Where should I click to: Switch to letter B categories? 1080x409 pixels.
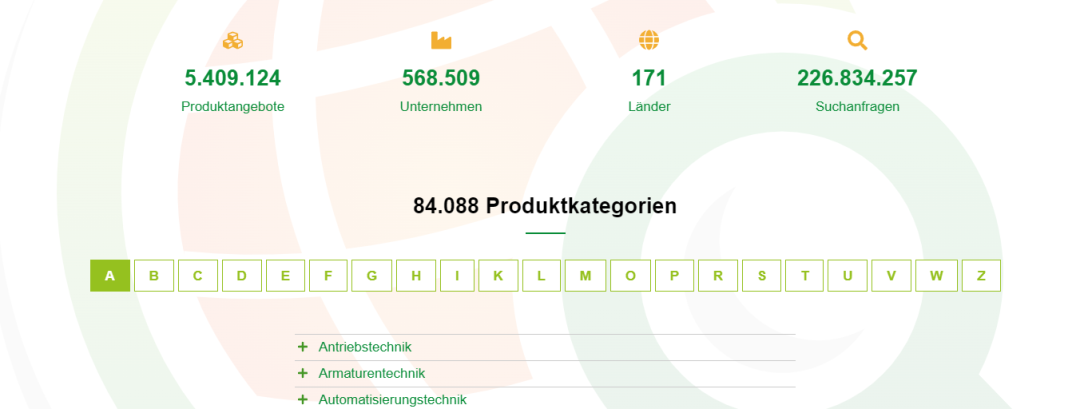coord(154,276)
